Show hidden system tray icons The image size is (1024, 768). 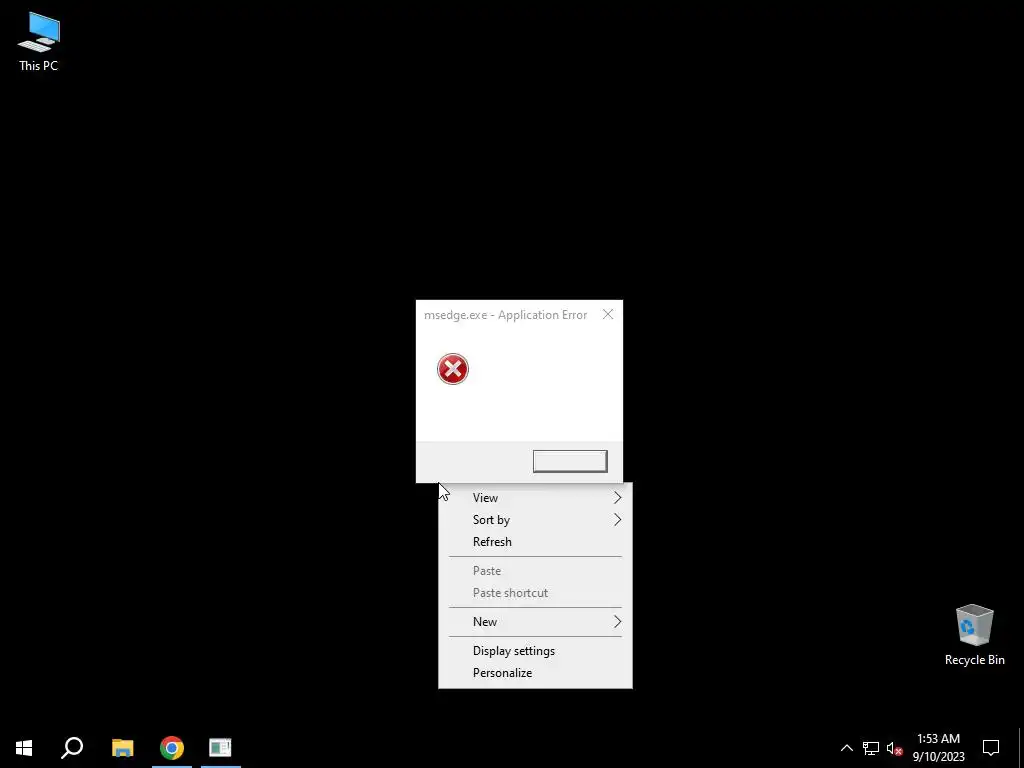click(846, 748)
